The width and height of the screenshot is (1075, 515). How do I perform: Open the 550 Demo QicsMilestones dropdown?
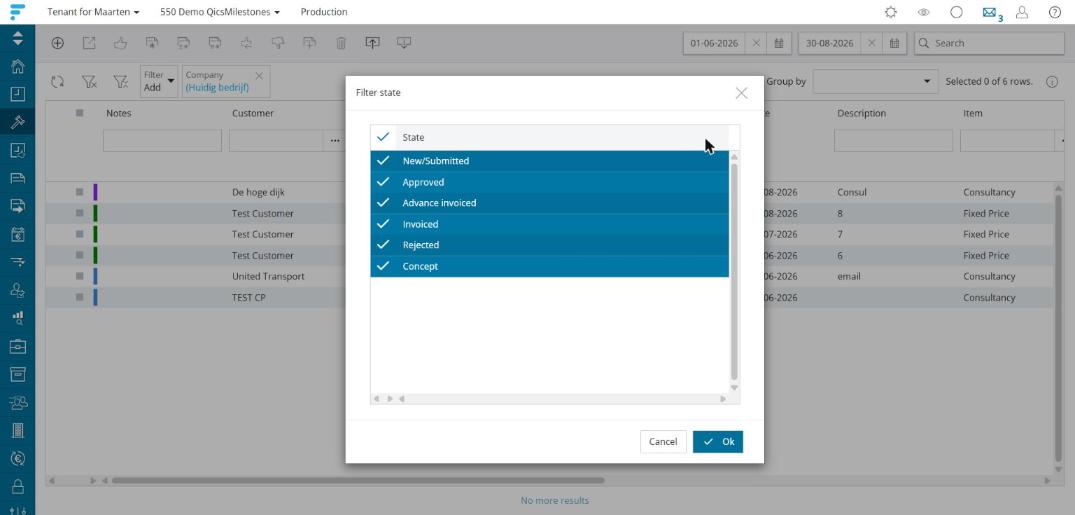(x=219, y=12)
